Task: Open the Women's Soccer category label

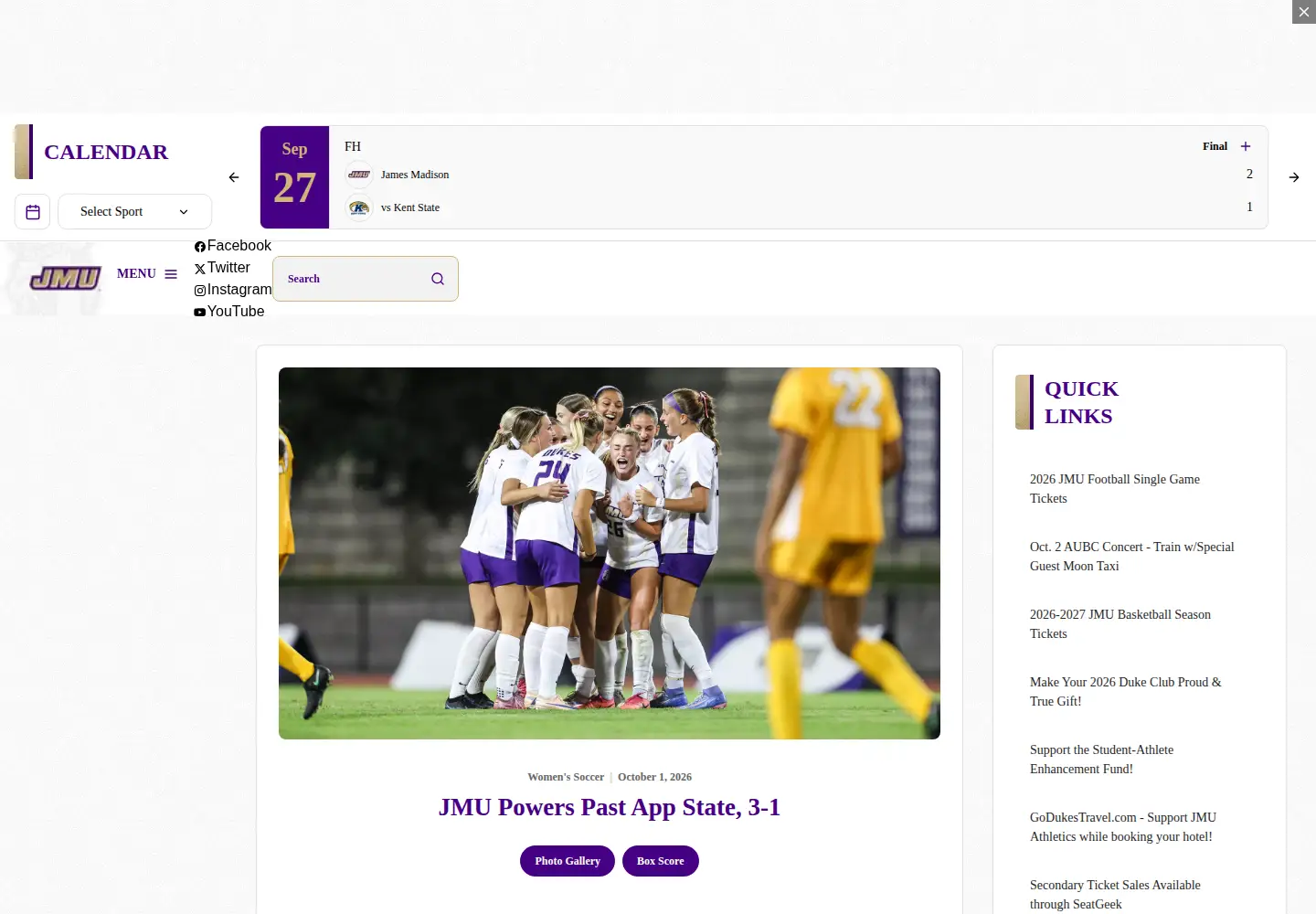Action: [566, 777]
